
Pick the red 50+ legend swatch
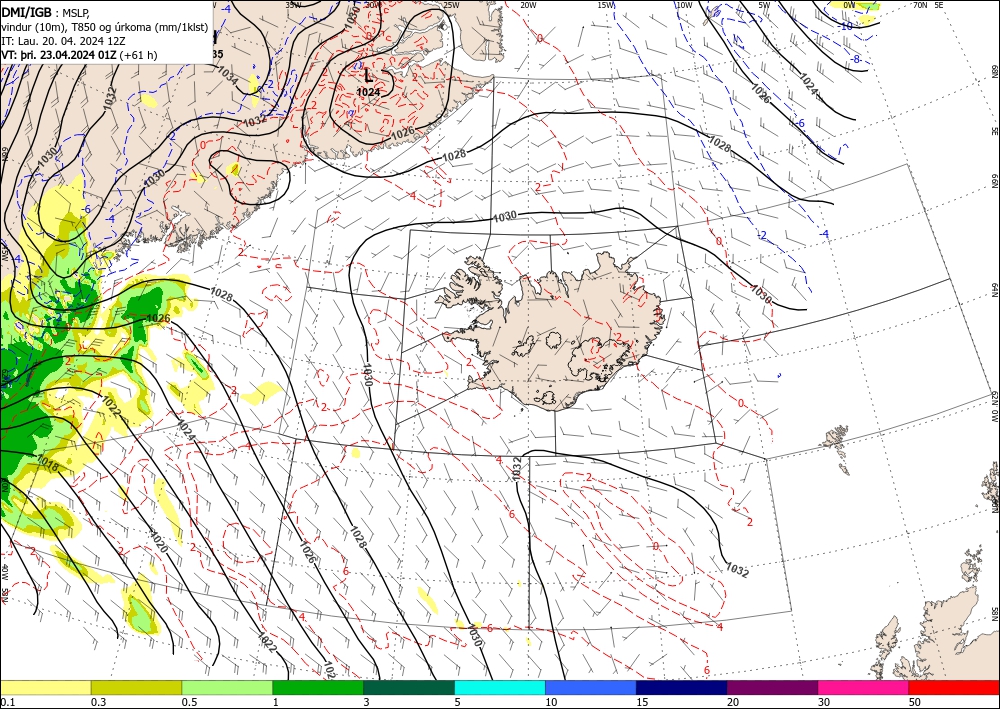pyautogui.click(x=954, y=687)
